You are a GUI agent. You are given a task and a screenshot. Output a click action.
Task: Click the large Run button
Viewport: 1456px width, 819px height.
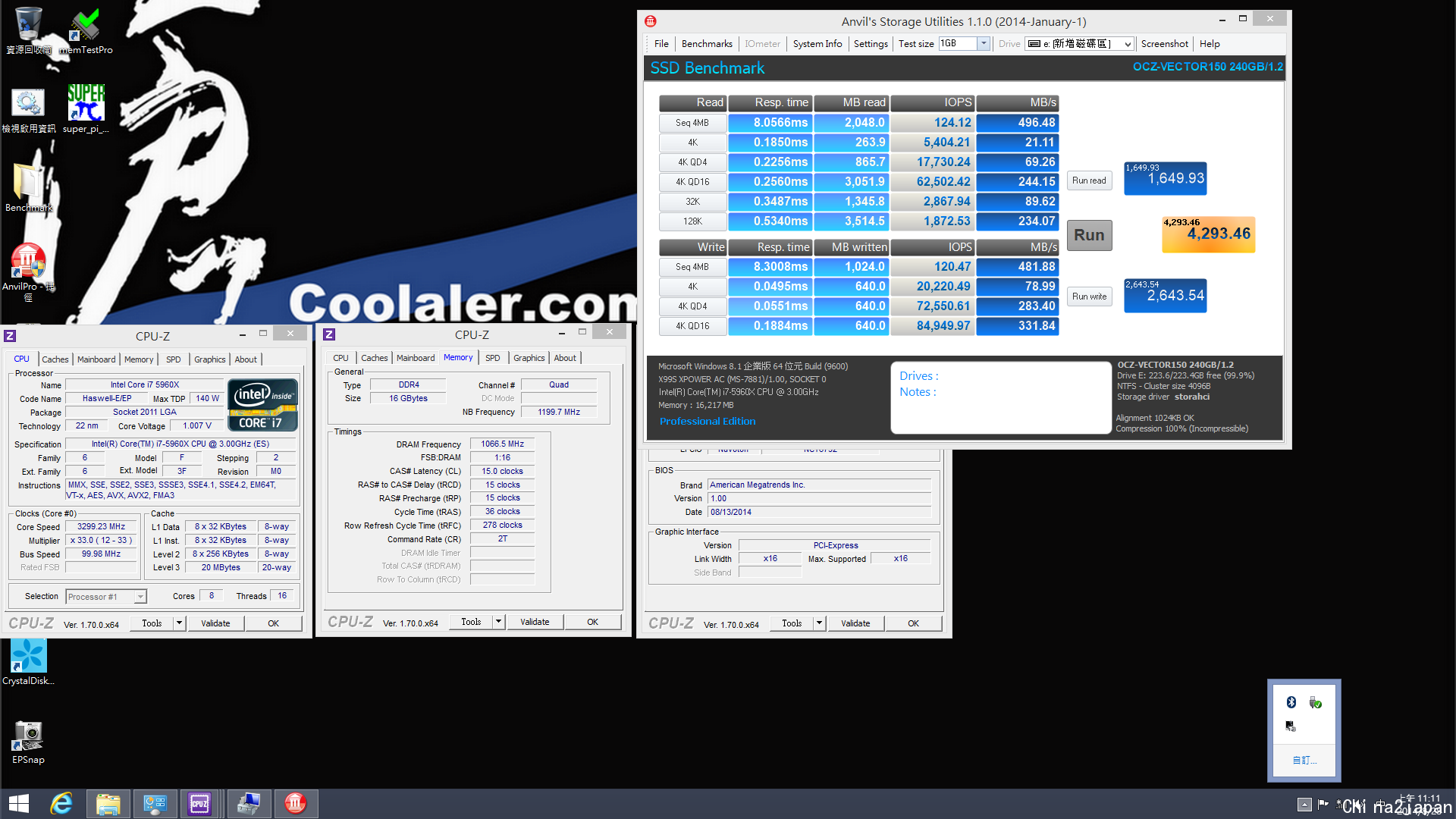1089,235
